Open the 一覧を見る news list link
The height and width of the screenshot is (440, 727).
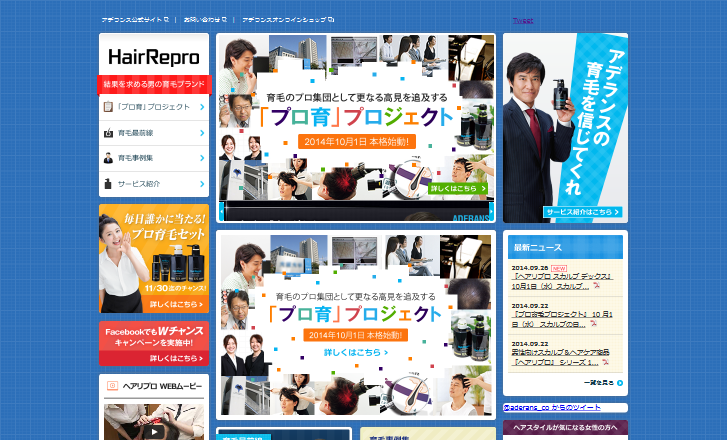coord(599,383)
